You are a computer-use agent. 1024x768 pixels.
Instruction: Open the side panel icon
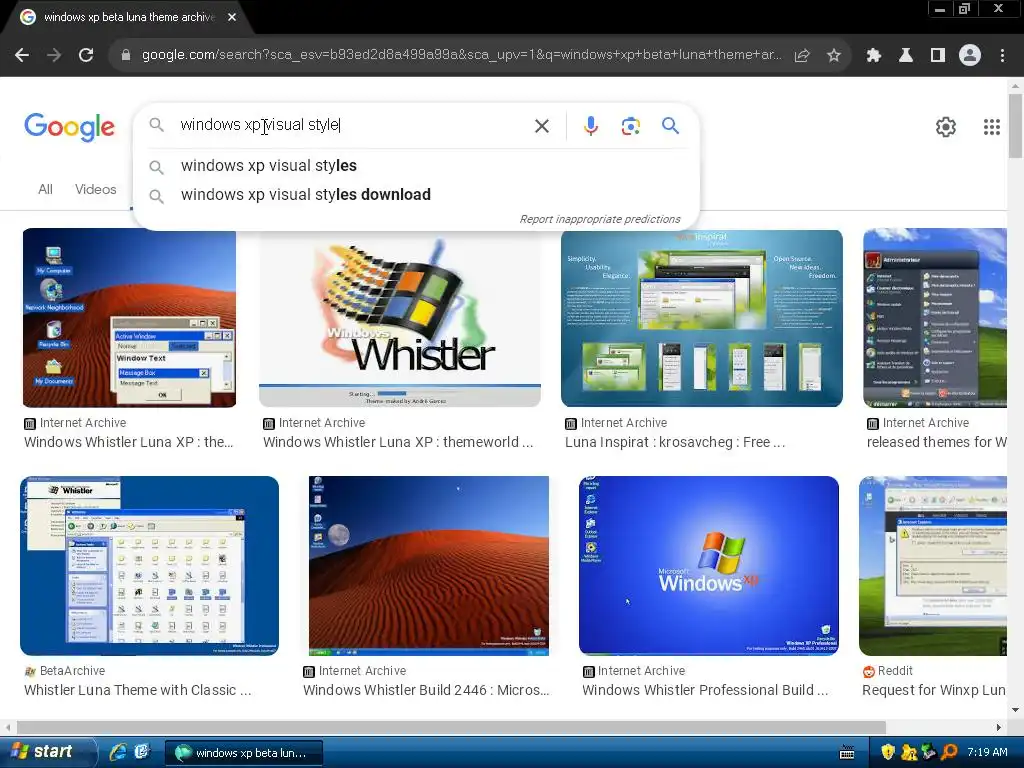pos(938,56)
